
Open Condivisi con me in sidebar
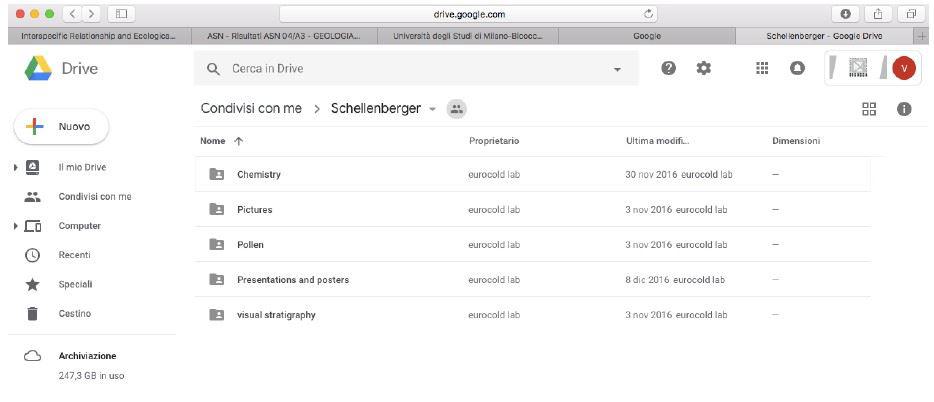95,197
